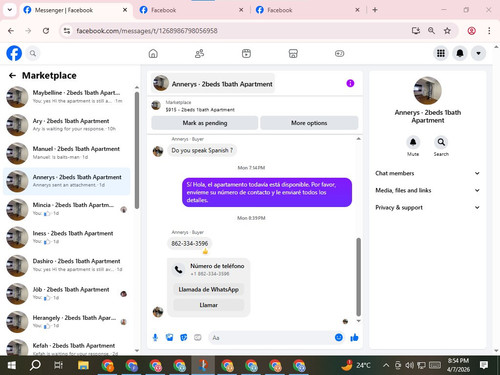Reload the page
The width and height of the screenshot is (500, 375).
46,31
